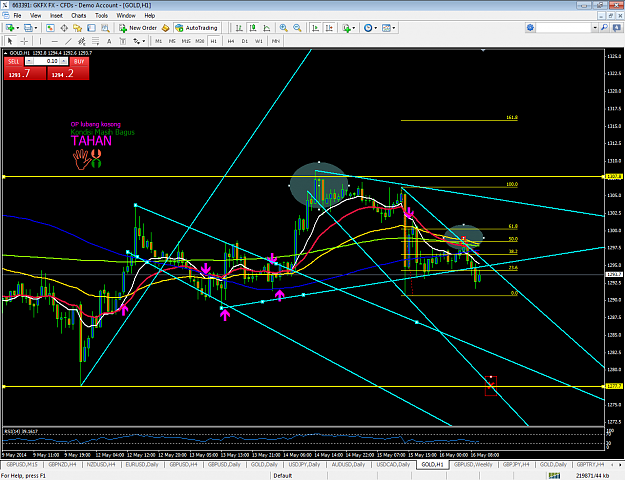
Task: Toggle the Terminal panel icon
Action: [x=91, y=28]
